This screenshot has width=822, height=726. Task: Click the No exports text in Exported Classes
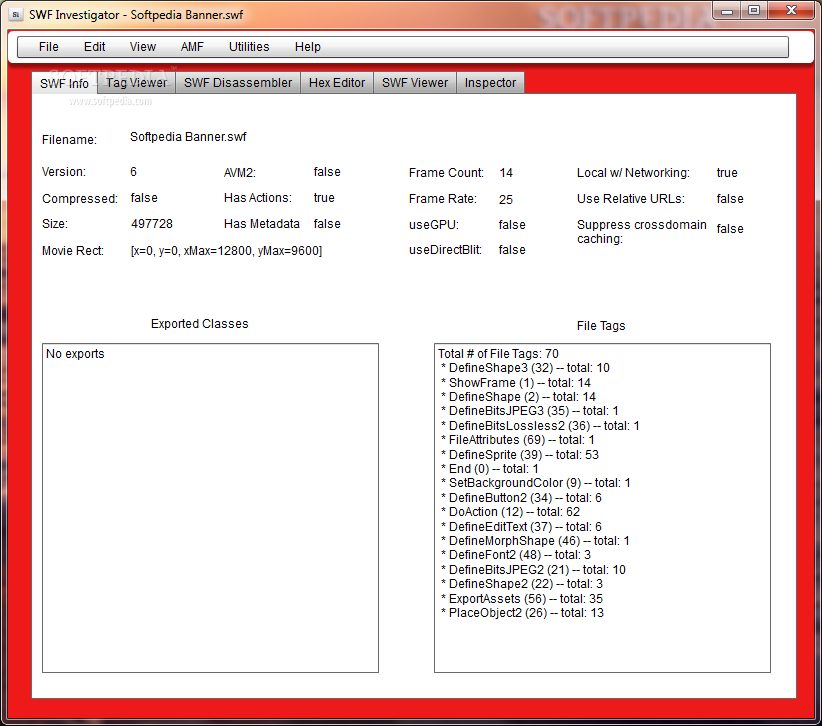tap(75, 354)
